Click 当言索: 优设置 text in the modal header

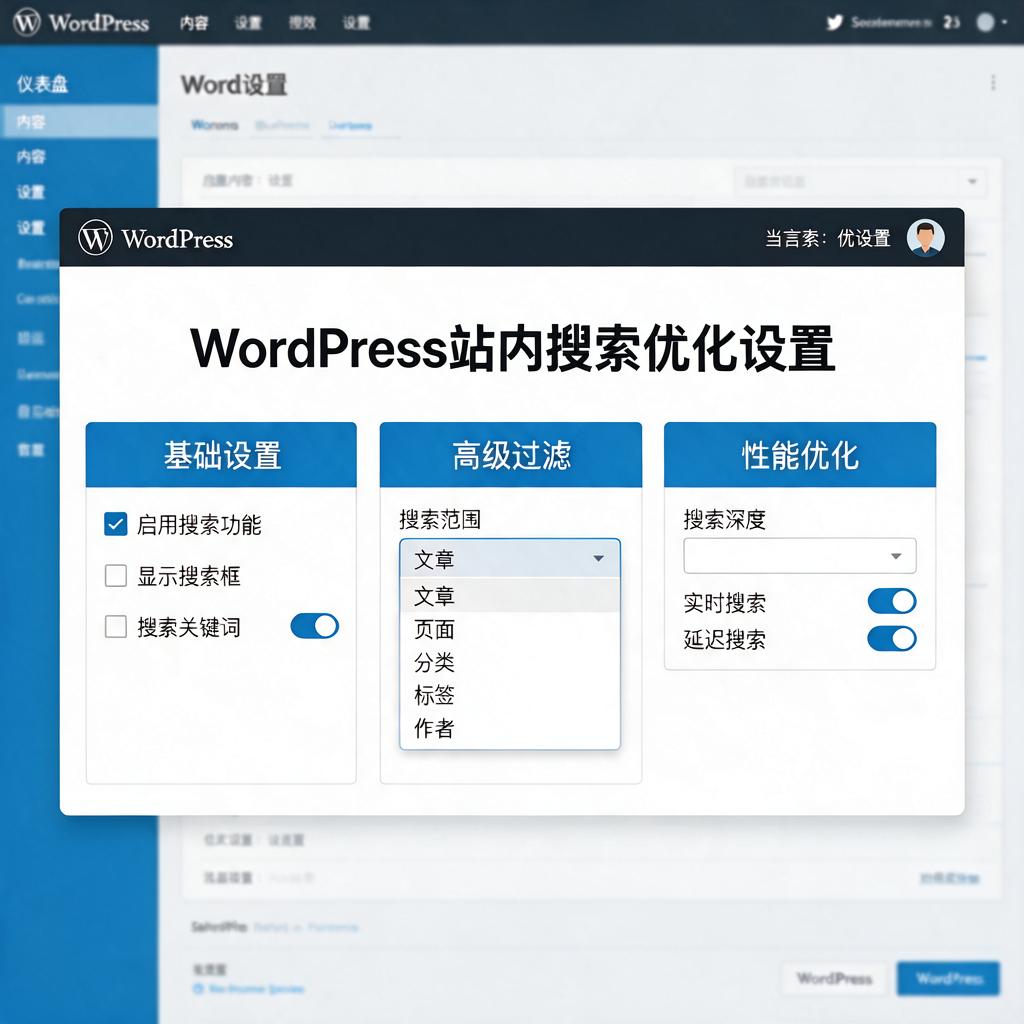pos(827,238)
